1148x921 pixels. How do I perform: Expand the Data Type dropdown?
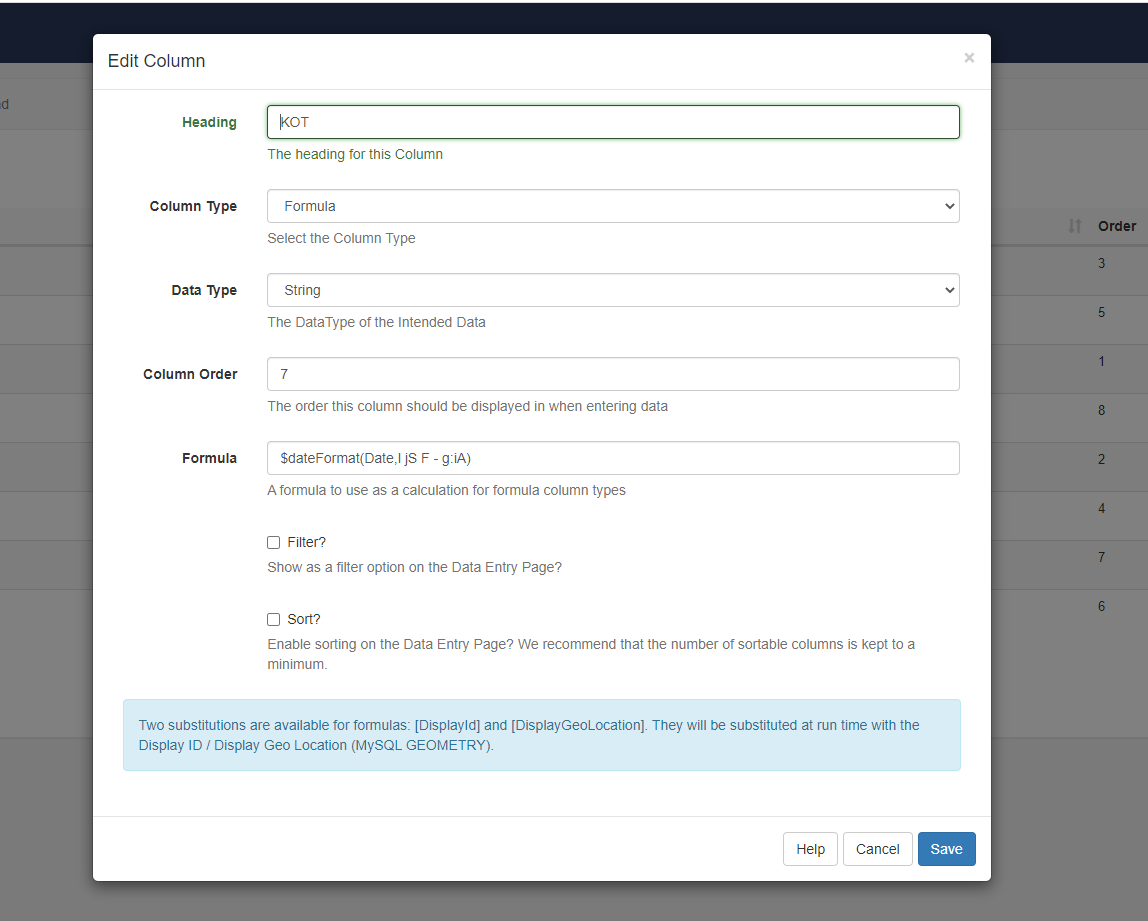[612, 290]
